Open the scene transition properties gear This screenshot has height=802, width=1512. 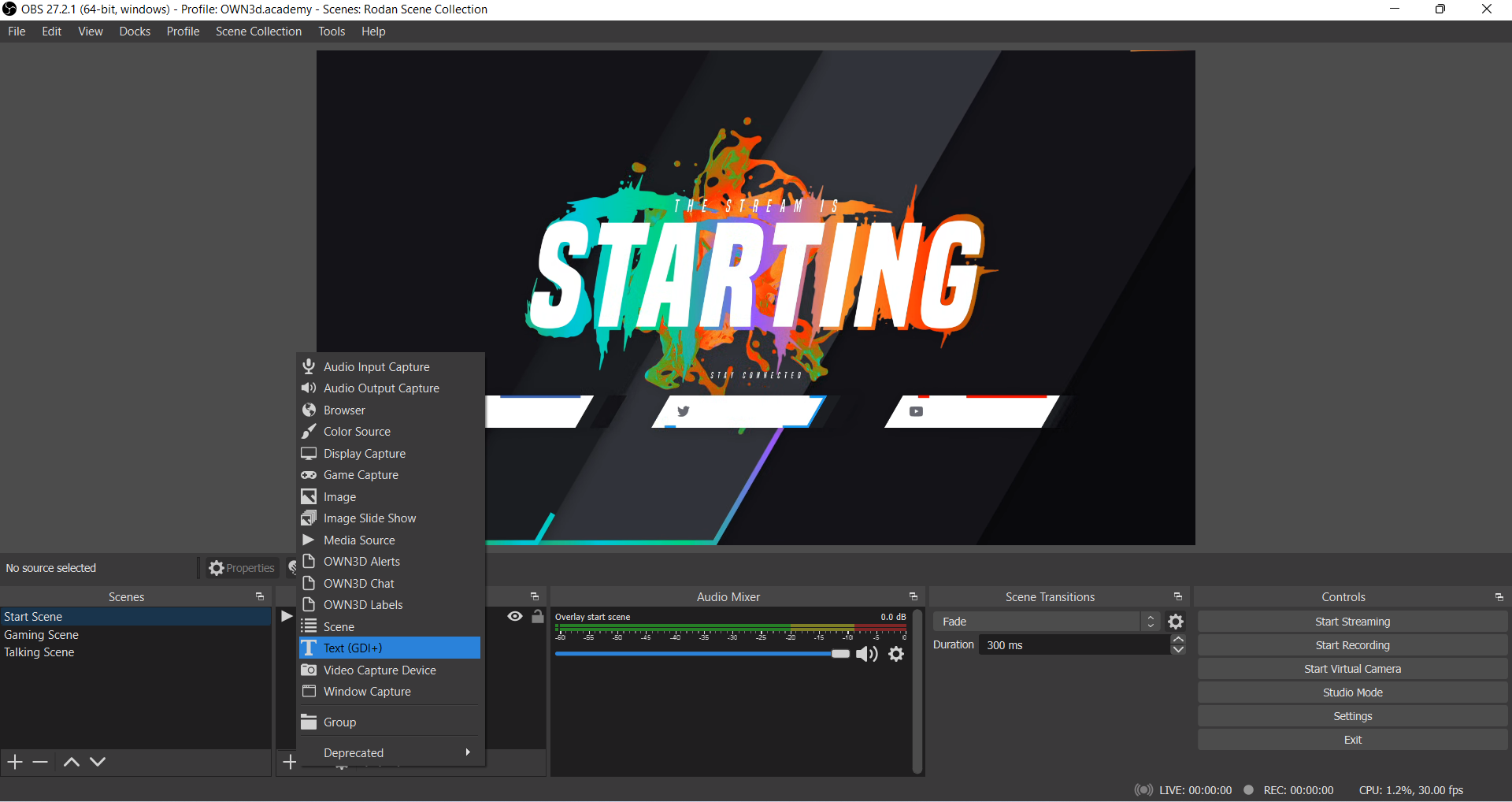[x=1176, y=622]
